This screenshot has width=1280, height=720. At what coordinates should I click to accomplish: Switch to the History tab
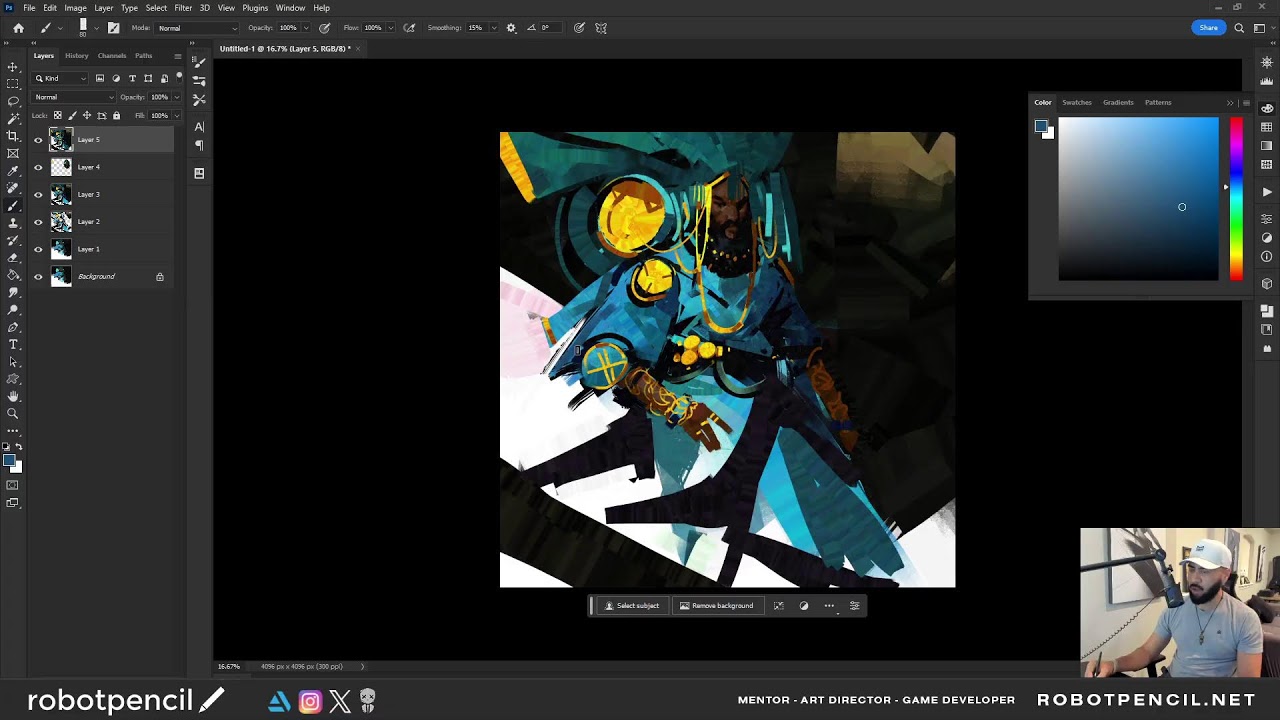[x=76, y=56]
